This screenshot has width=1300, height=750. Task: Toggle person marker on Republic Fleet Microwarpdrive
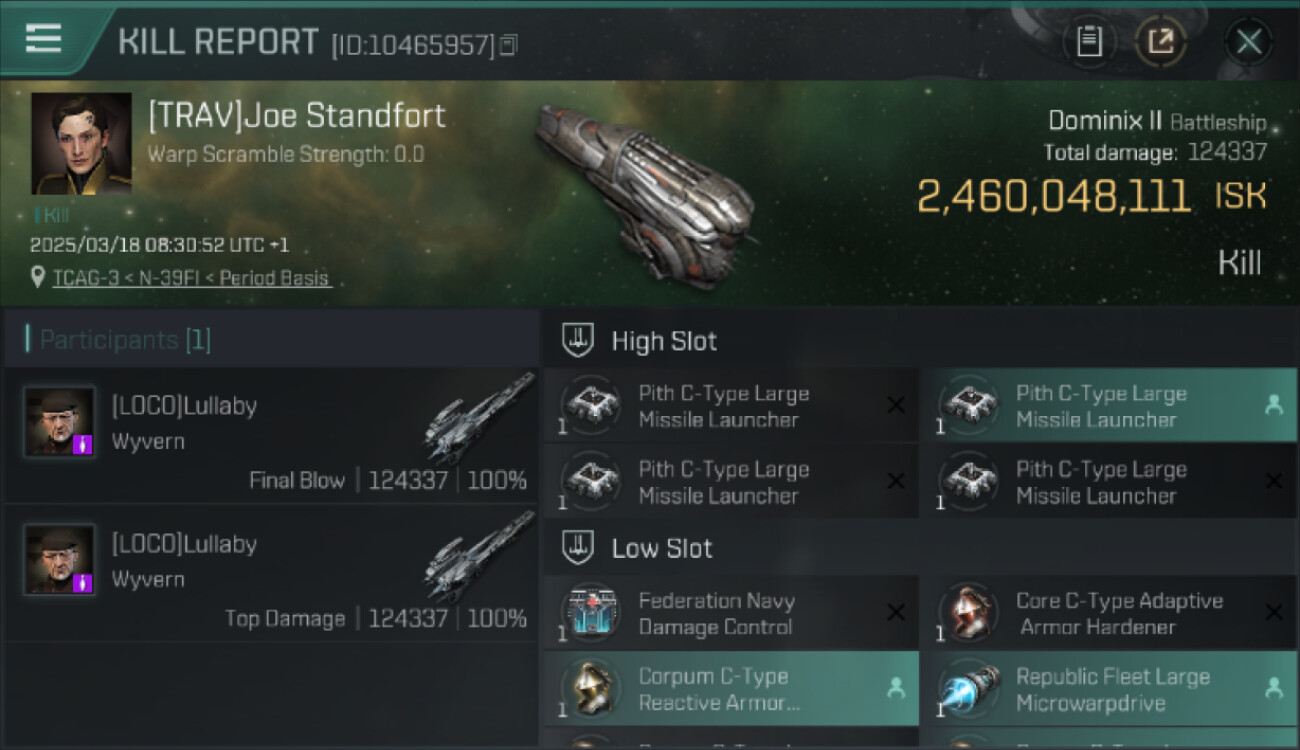coord(1274,688)
